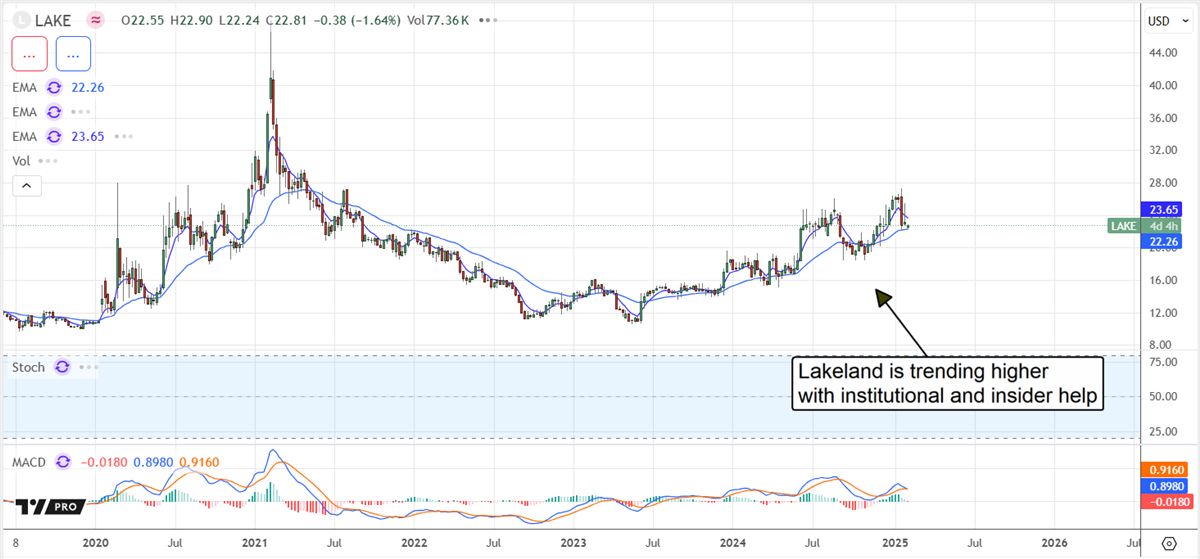
Task: Click the EMA value 22.26 in legend
Action: 88,87
